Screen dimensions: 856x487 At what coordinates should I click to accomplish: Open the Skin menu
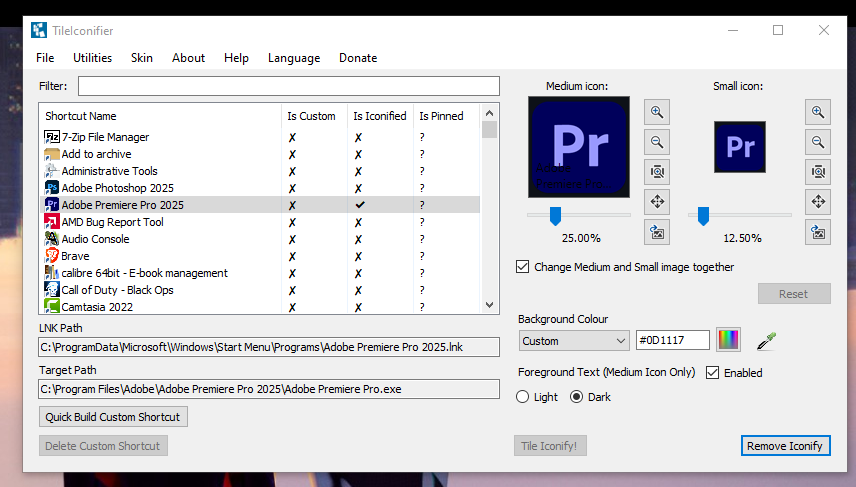(x=142, y=58)
